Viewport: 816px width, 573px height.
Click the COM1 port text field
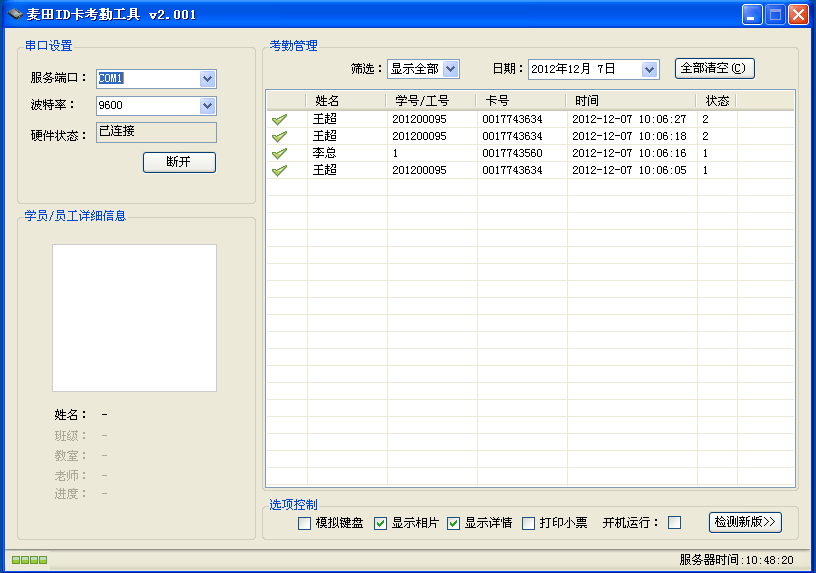pyautogui.click(x=148, y=79)
